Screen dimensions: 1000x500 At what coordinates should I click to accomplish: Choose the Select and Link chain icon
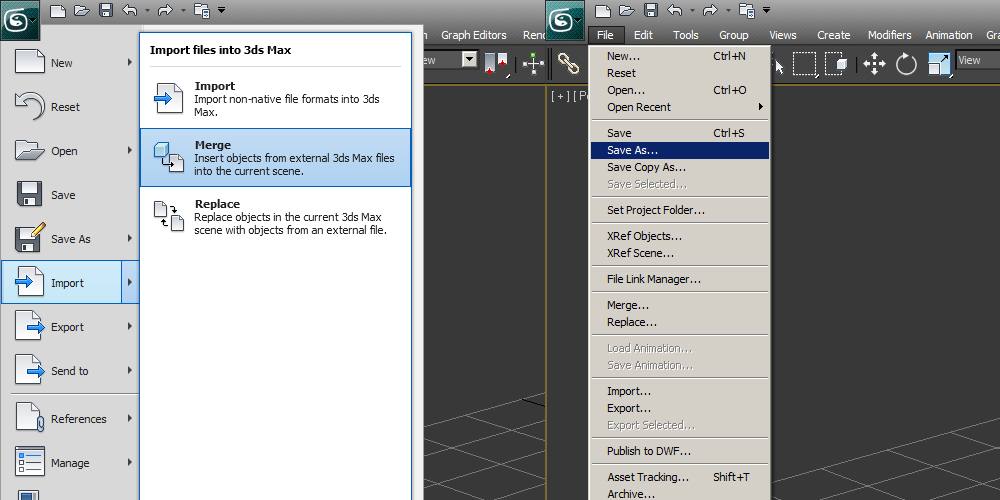[568, 63]
